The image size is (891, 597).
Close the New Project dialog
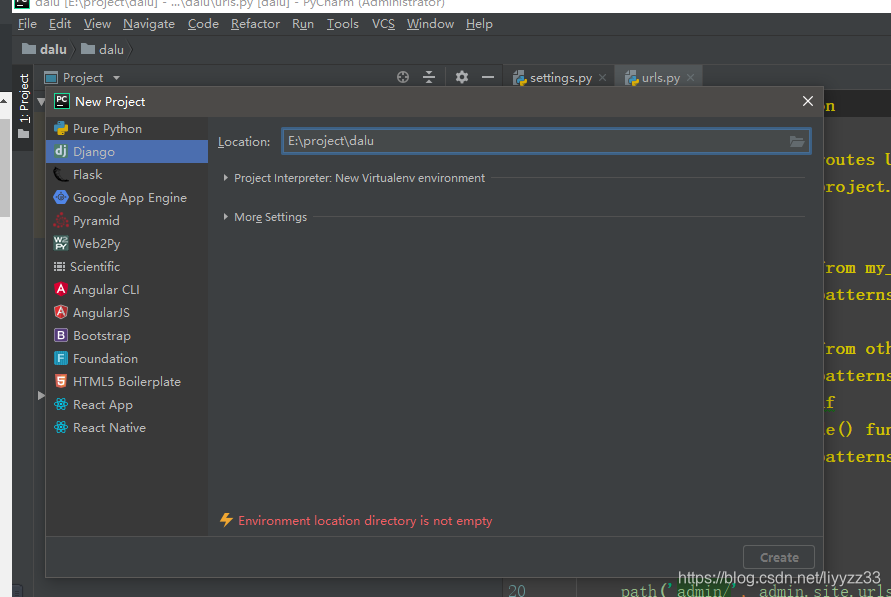point(807,101)
